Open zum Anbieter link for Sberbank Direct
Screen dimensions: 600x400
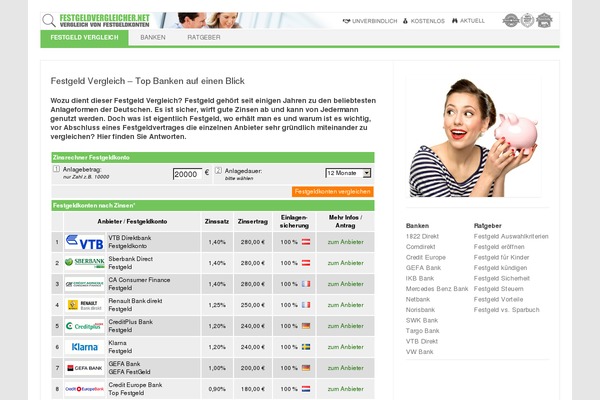click(346, 263)
